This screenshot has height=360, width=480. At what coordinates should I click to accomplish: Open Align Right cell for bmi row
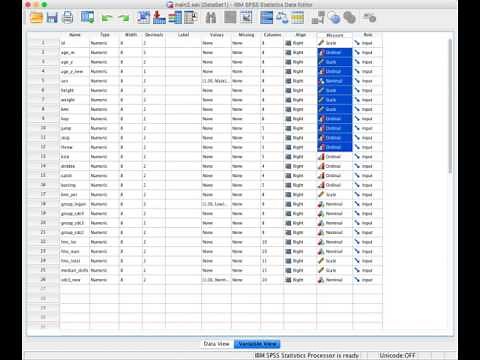(x=300, y=109)
